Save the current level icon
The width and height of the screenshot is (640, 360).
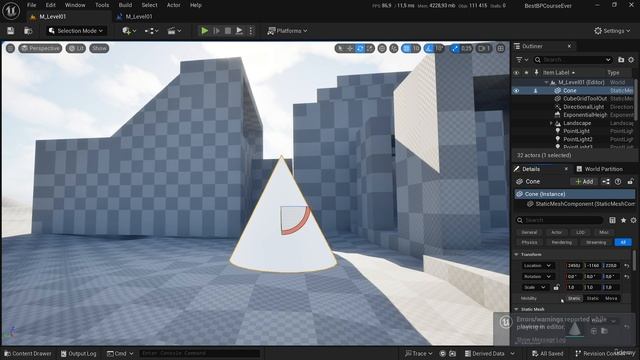click(11, 31)
